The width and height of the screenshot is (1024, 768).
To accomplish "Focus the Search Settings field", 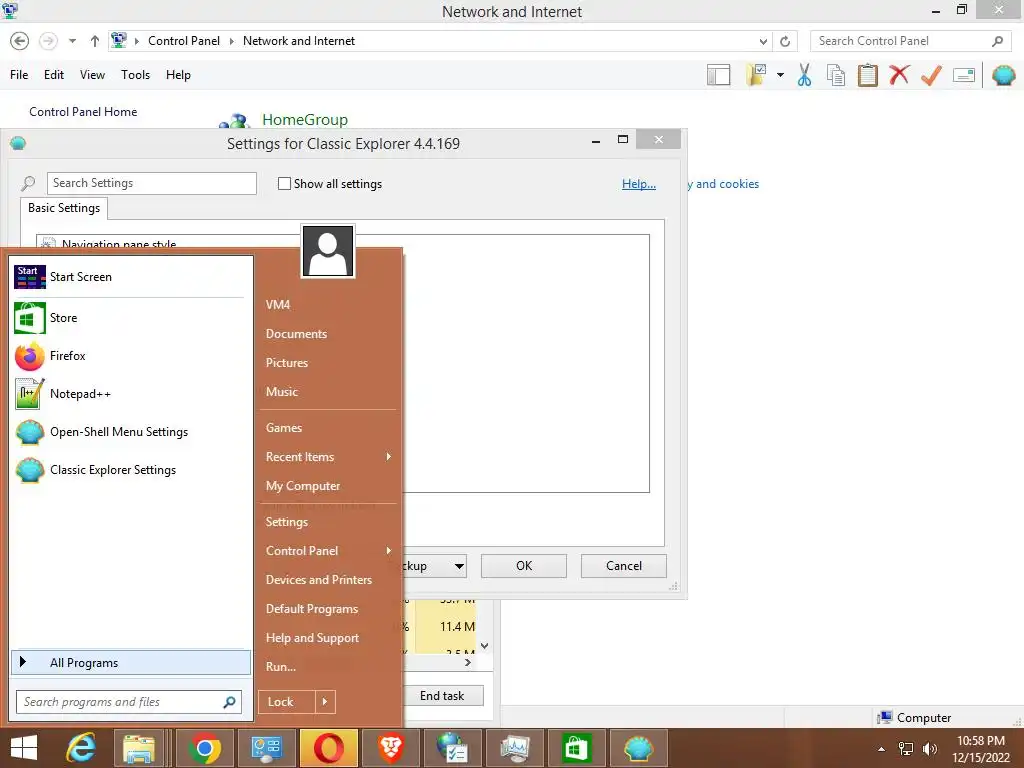I will [x=152, y=184].
